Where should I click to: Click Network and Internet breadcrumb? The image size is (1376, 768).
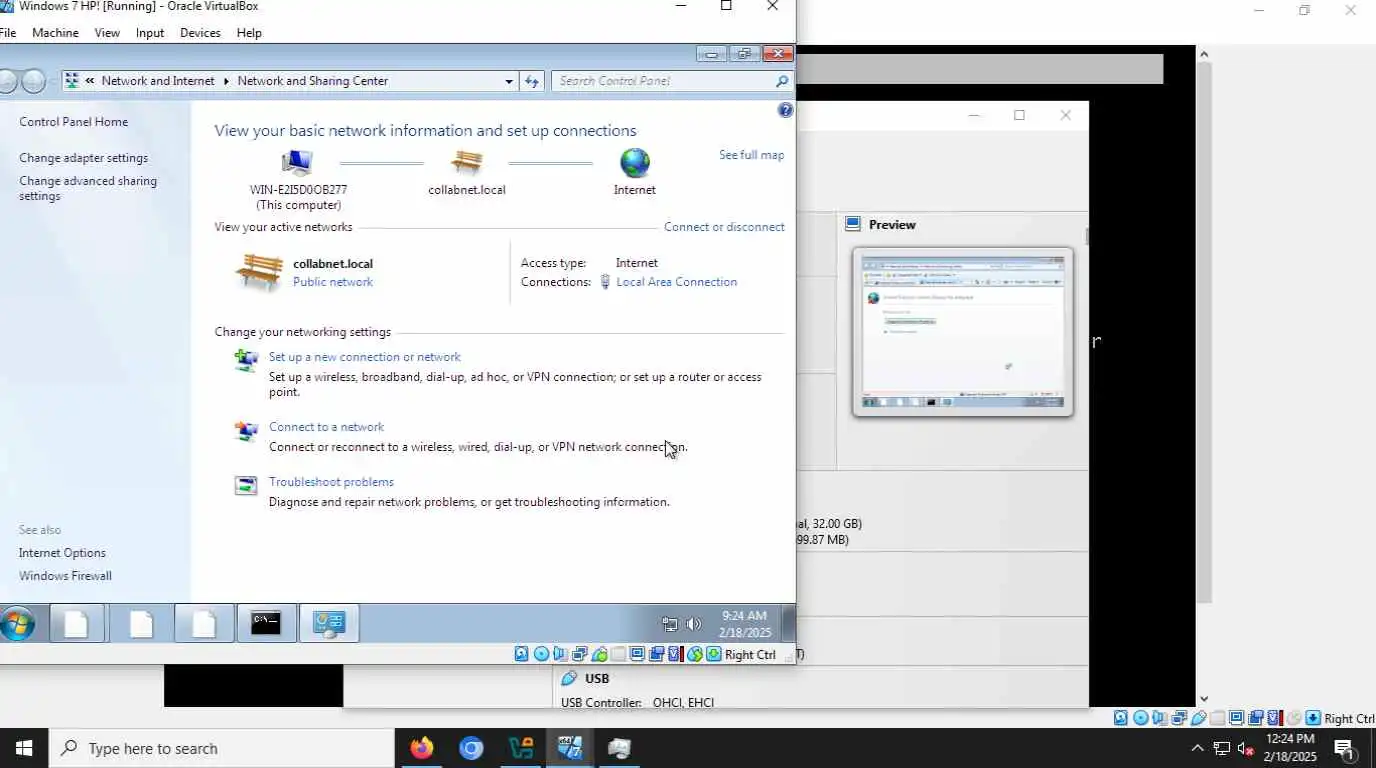coord(158,81)
